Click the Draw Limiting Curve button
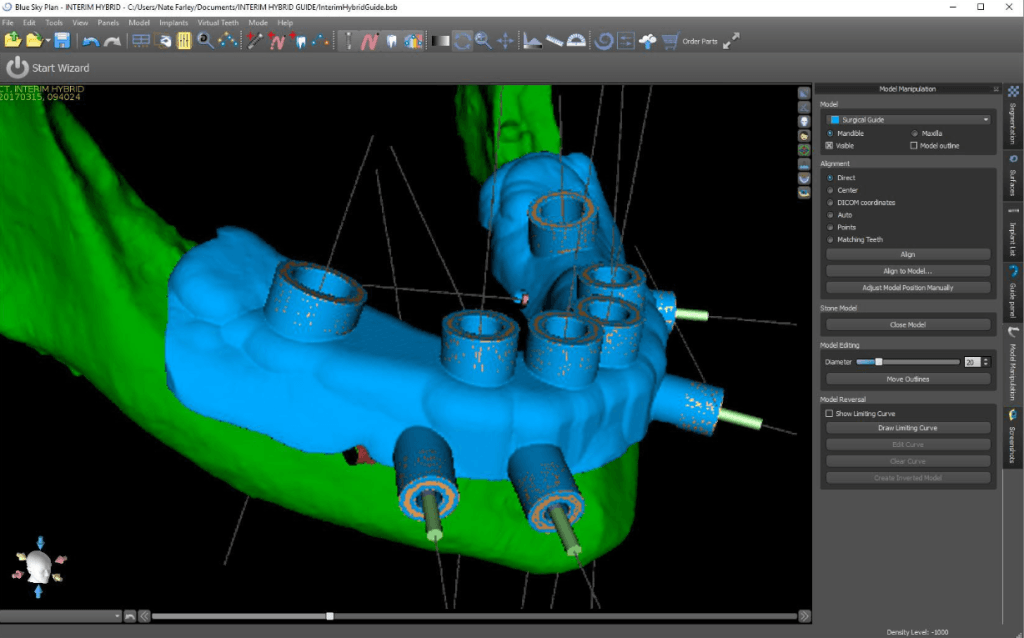 tap(908, 428)
